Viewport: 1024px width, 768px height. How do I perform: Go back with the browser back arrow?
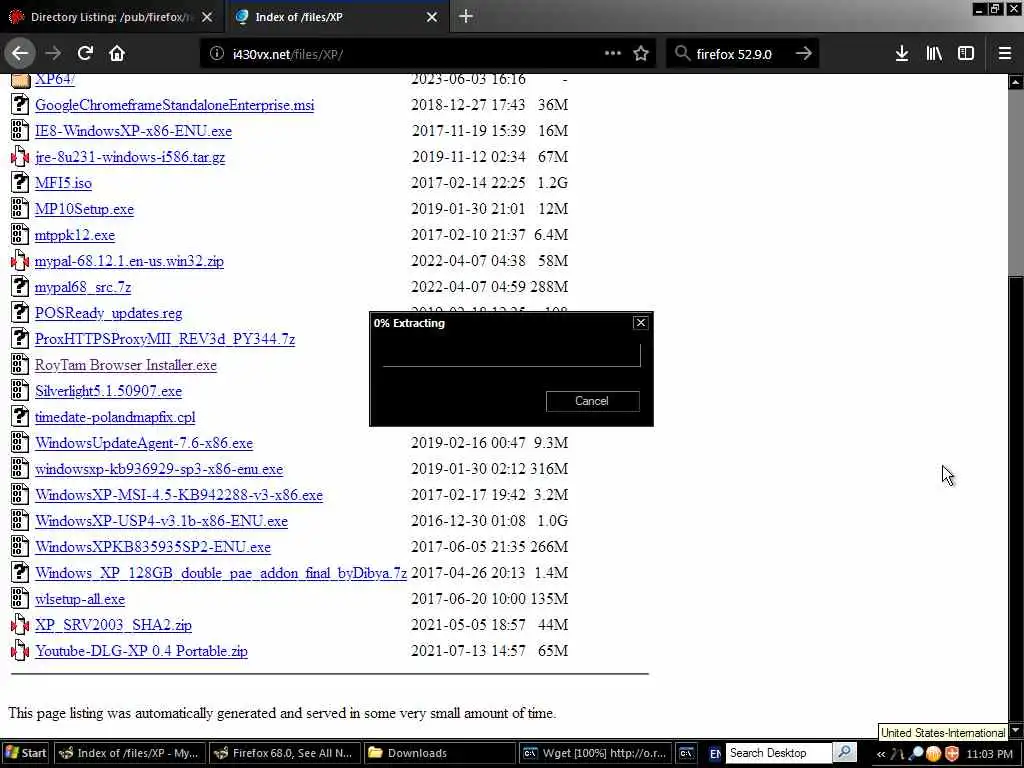point(20,54)
